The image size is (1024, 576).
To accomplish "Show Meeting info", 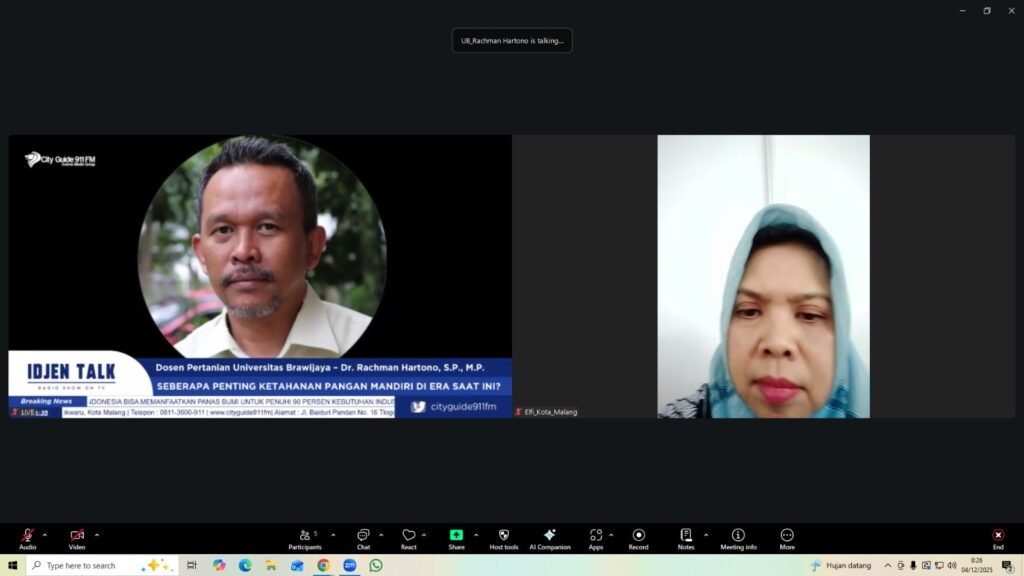I will click(738, 537).
